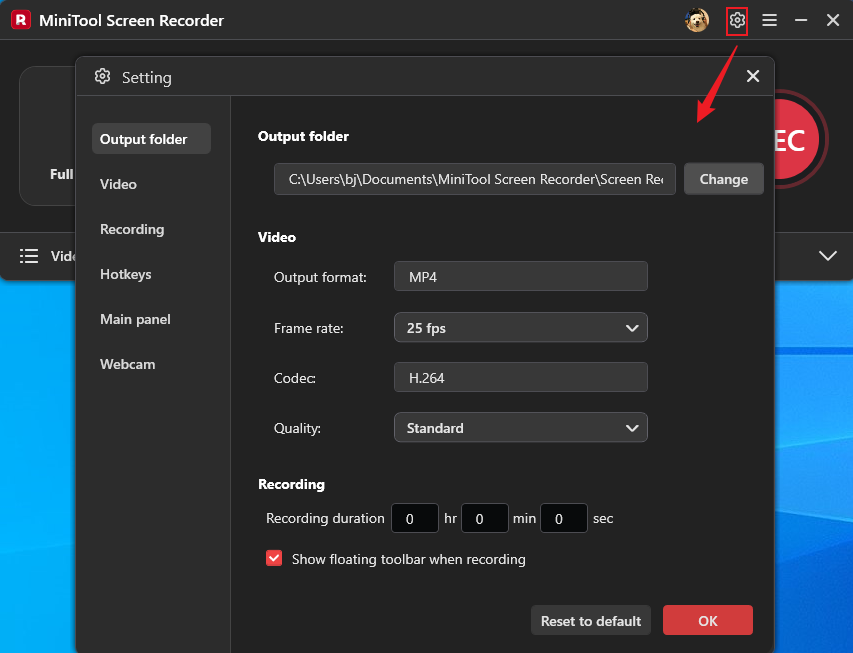Click the Change button for output folder
The width and height of the screenshot is (853, 653).
point(723,179)
